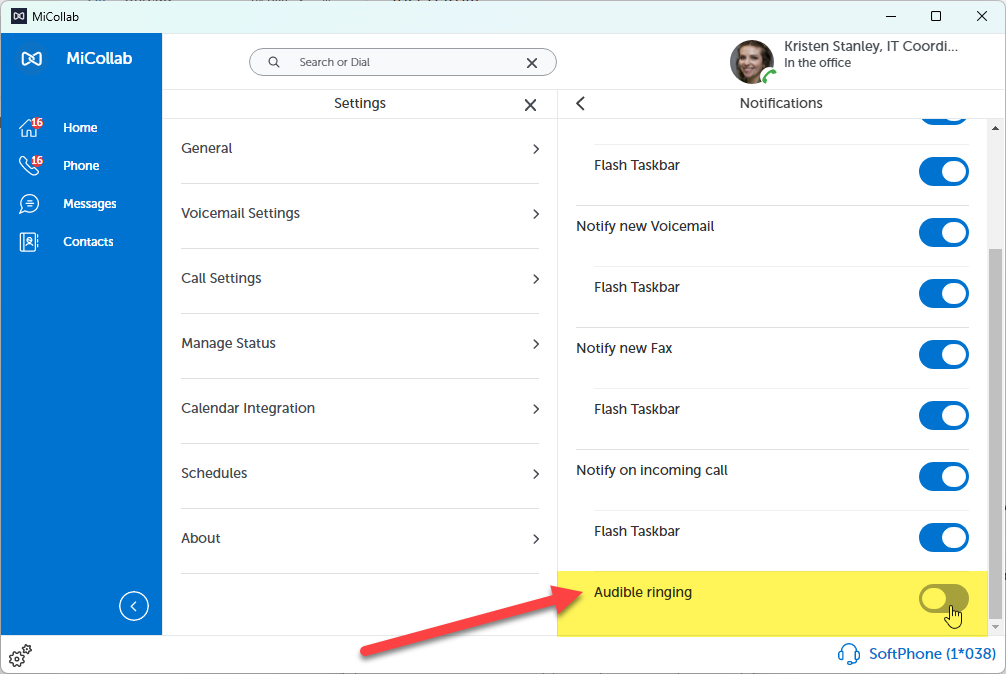This screenshot has height=674, width=1006.
Task: Click the Notifications scrollbar thumb
Action: tap(995, 433)
